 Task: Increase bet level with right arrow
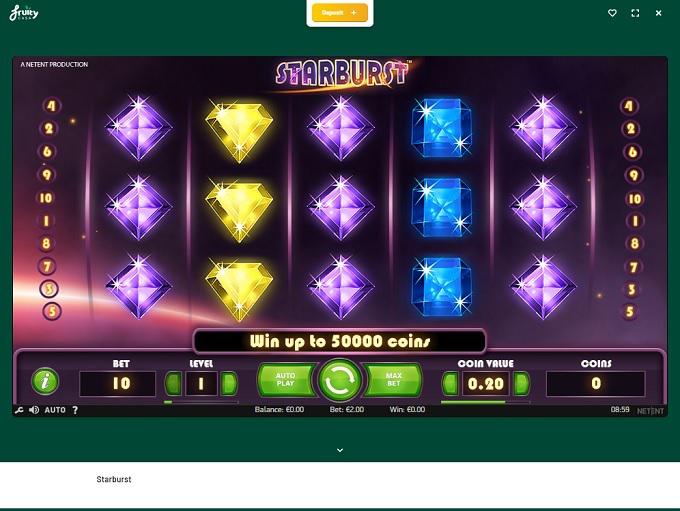tap(229, 383)
